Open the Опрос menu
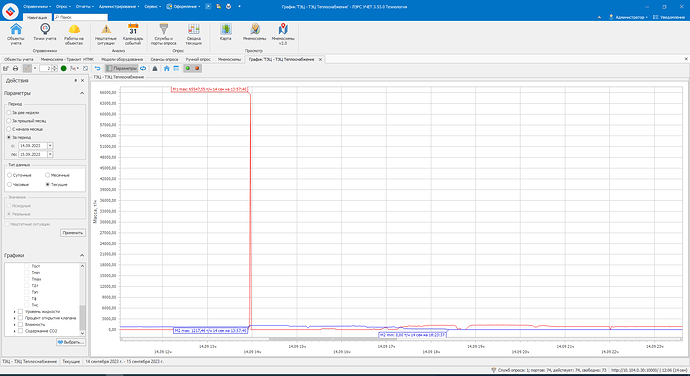The image size is (690, 376). point(63,7)
